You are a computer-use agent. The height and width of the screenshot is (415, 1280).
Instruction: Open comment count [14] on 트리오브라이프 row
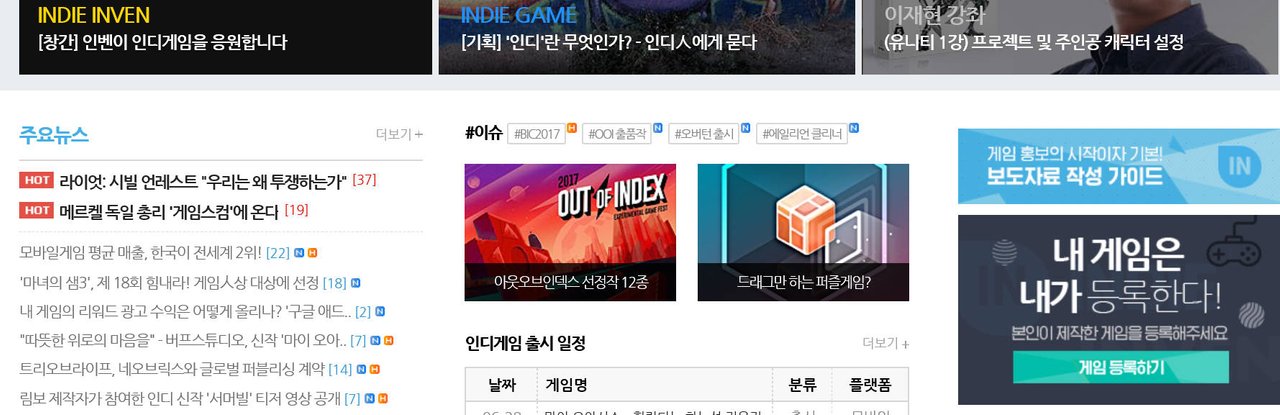tap(340, 370)
